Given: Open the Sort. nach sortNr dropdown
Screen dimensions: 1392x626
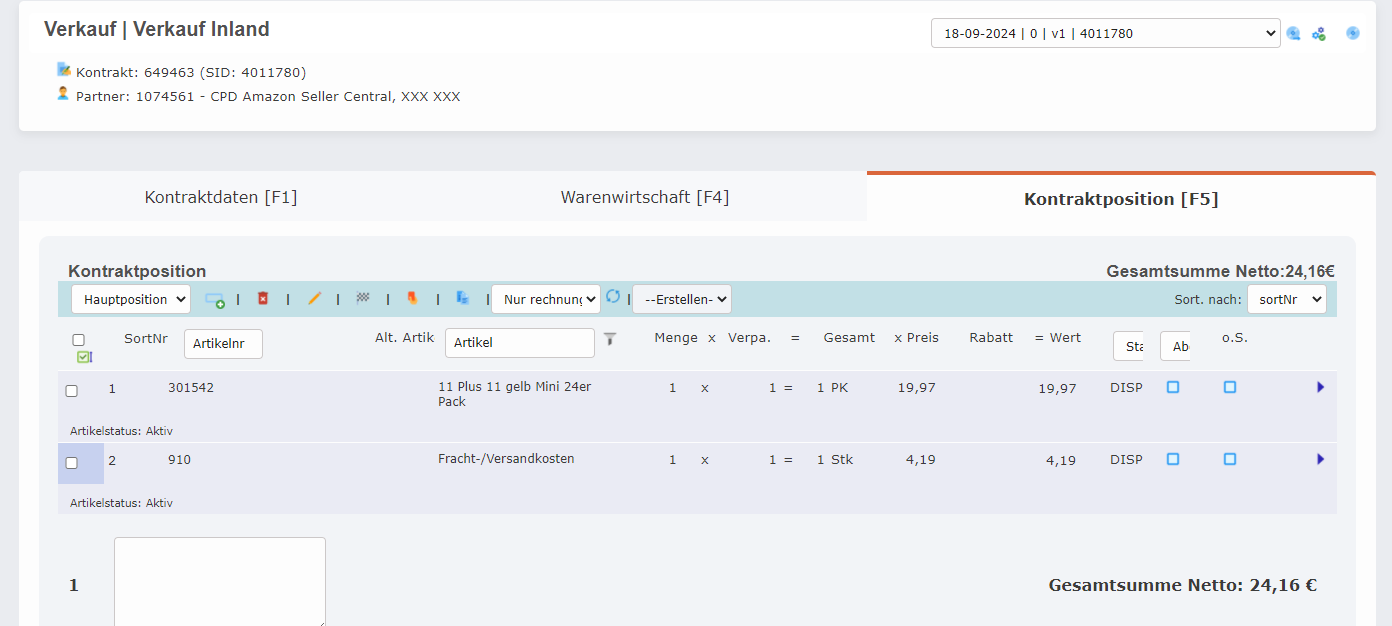Looking at the screenshot, I should 1286,299.
